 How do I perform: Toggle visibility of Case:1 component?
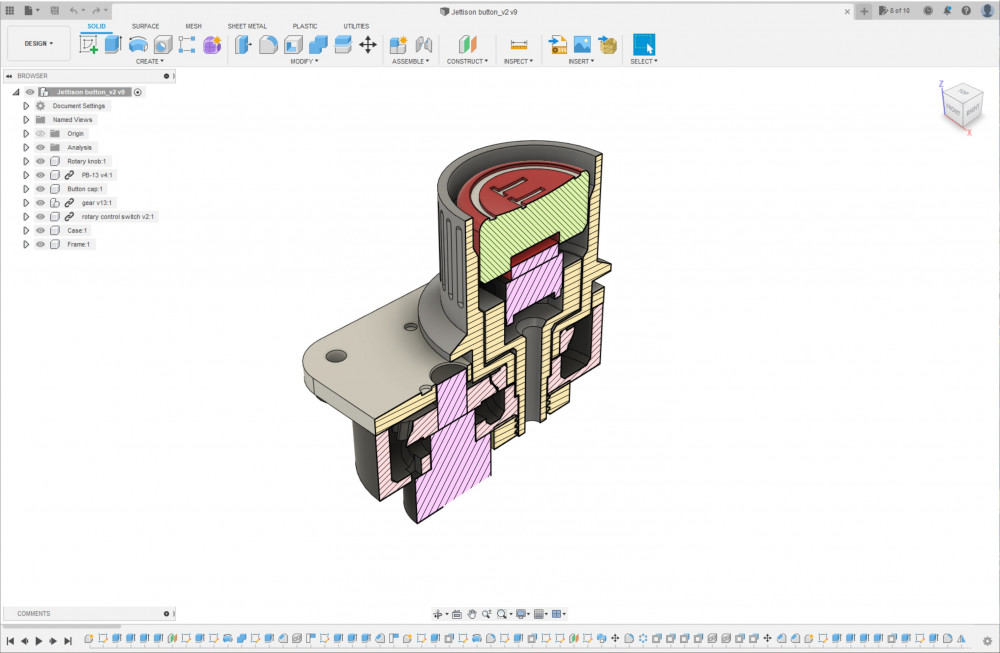[41, 230]
